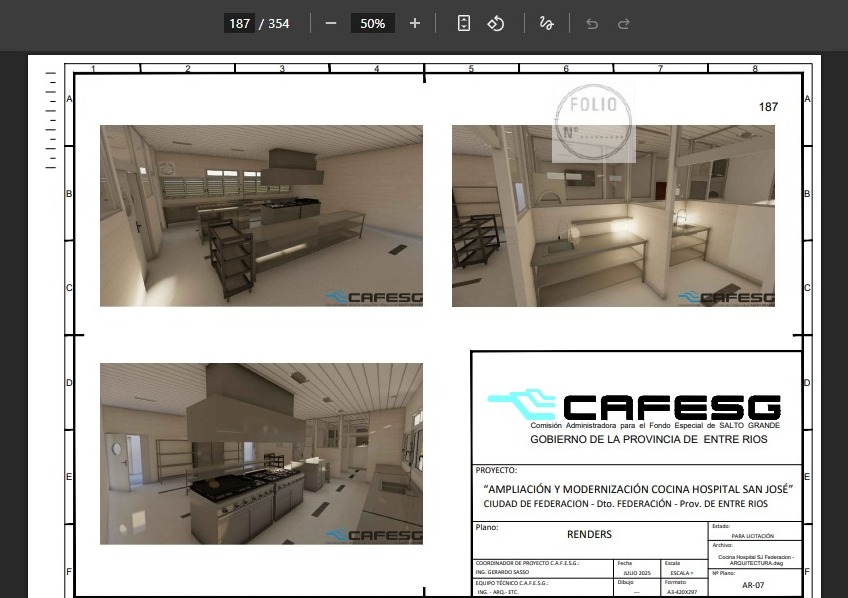The height and width of the screenshot is (598, 848).
Task: Click the page number field showing 187
Action: [239, 23]
